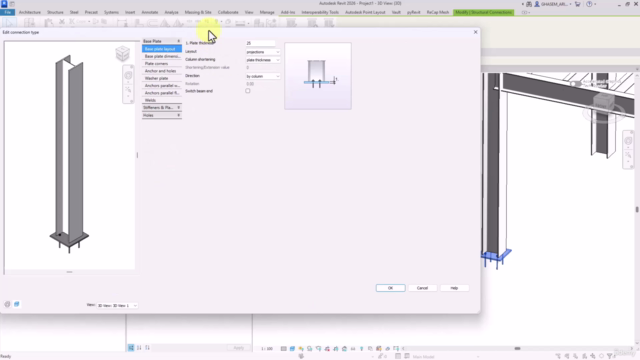Click the Temporary Hide/Isolate glasses icon
This screenshot has height=360, width=640.
point(353,349)
